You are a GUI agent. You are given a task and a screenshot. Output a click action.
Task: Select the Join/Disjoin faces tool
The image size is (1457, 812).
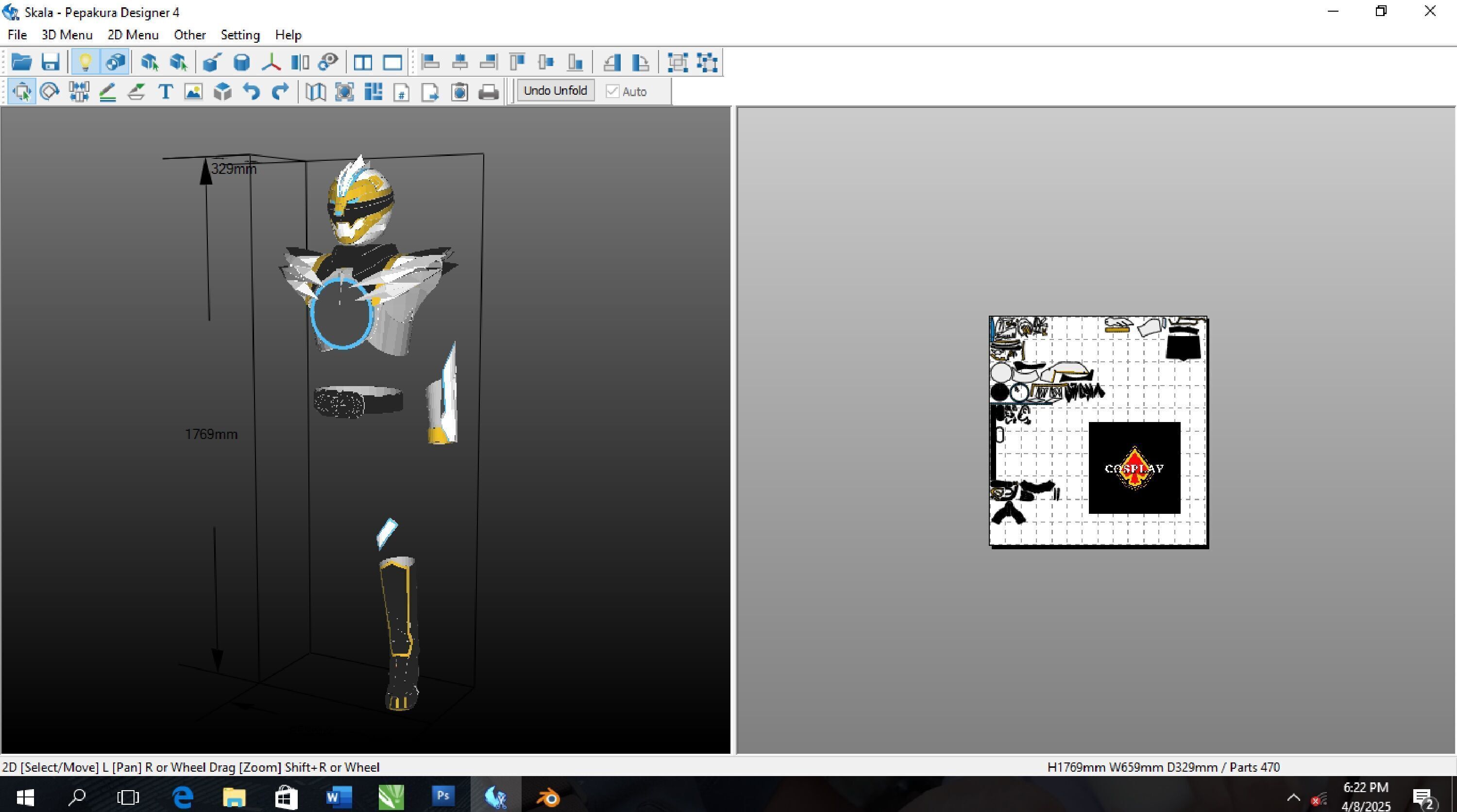click(79, 92)
